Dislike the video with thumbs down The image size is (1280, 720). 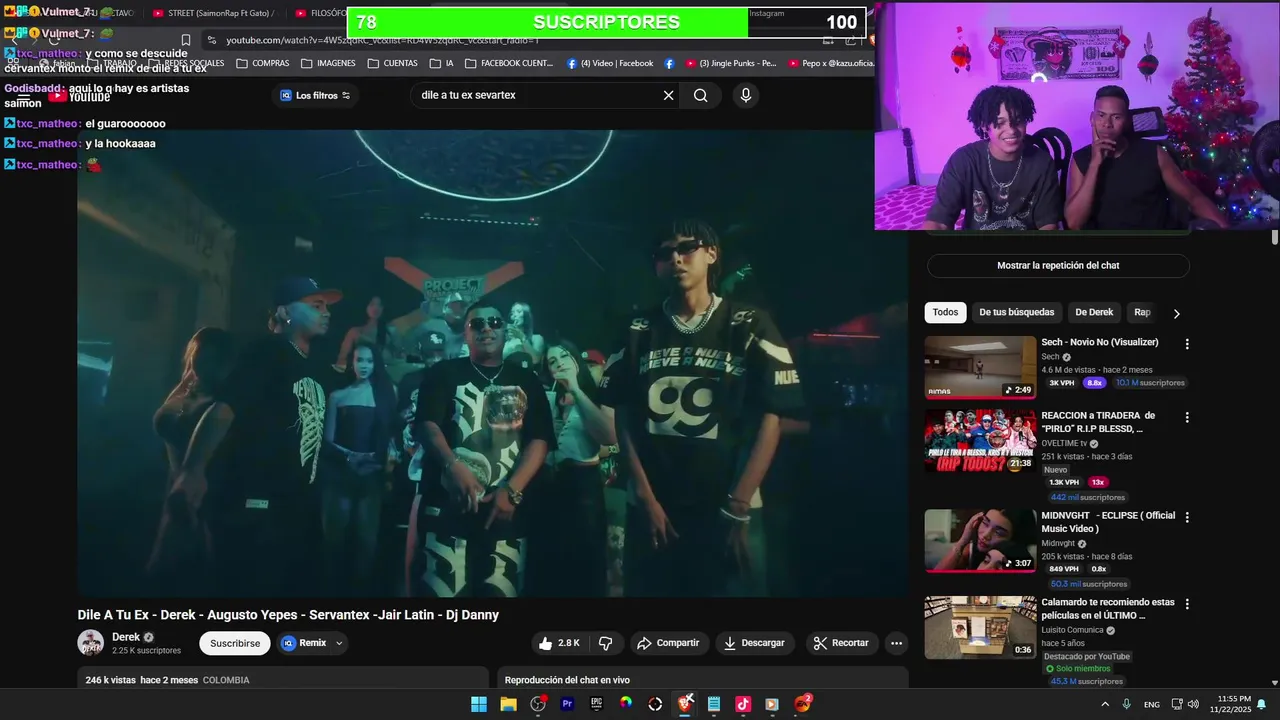[605, 643]
